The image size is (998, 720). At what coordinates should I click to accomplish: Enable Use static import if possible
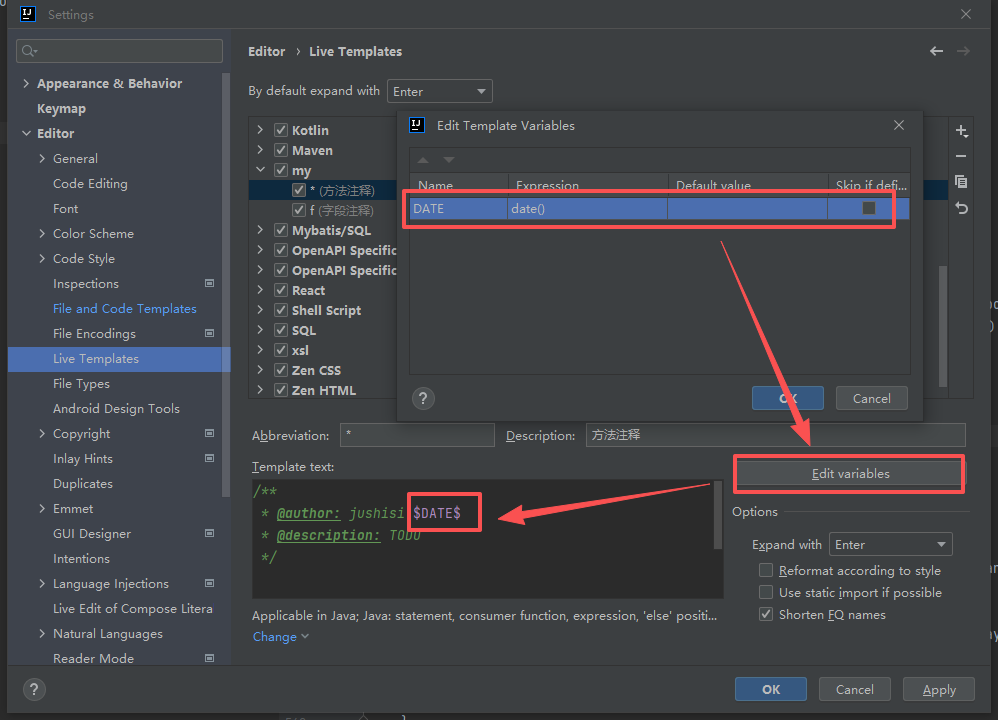pos(766,592)
